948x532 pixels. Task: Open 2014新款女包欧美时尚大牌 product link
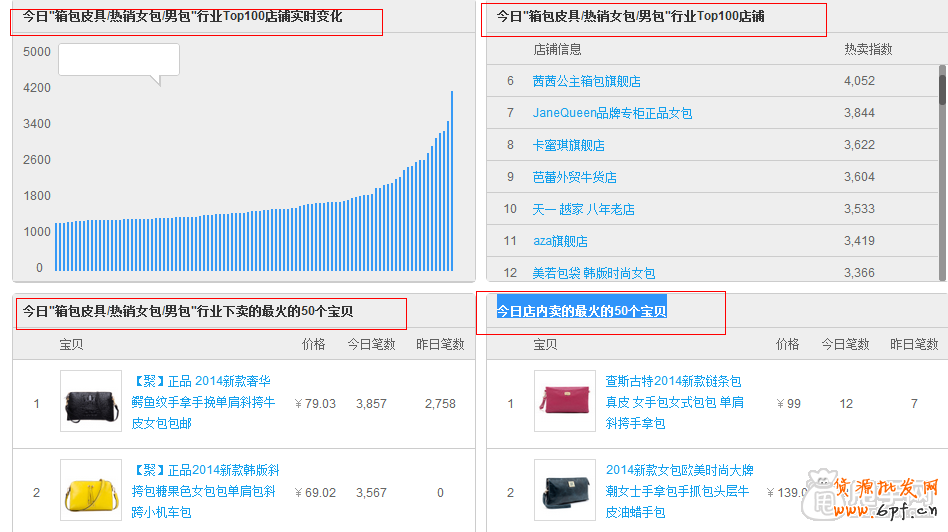click(x=680, y=491)
